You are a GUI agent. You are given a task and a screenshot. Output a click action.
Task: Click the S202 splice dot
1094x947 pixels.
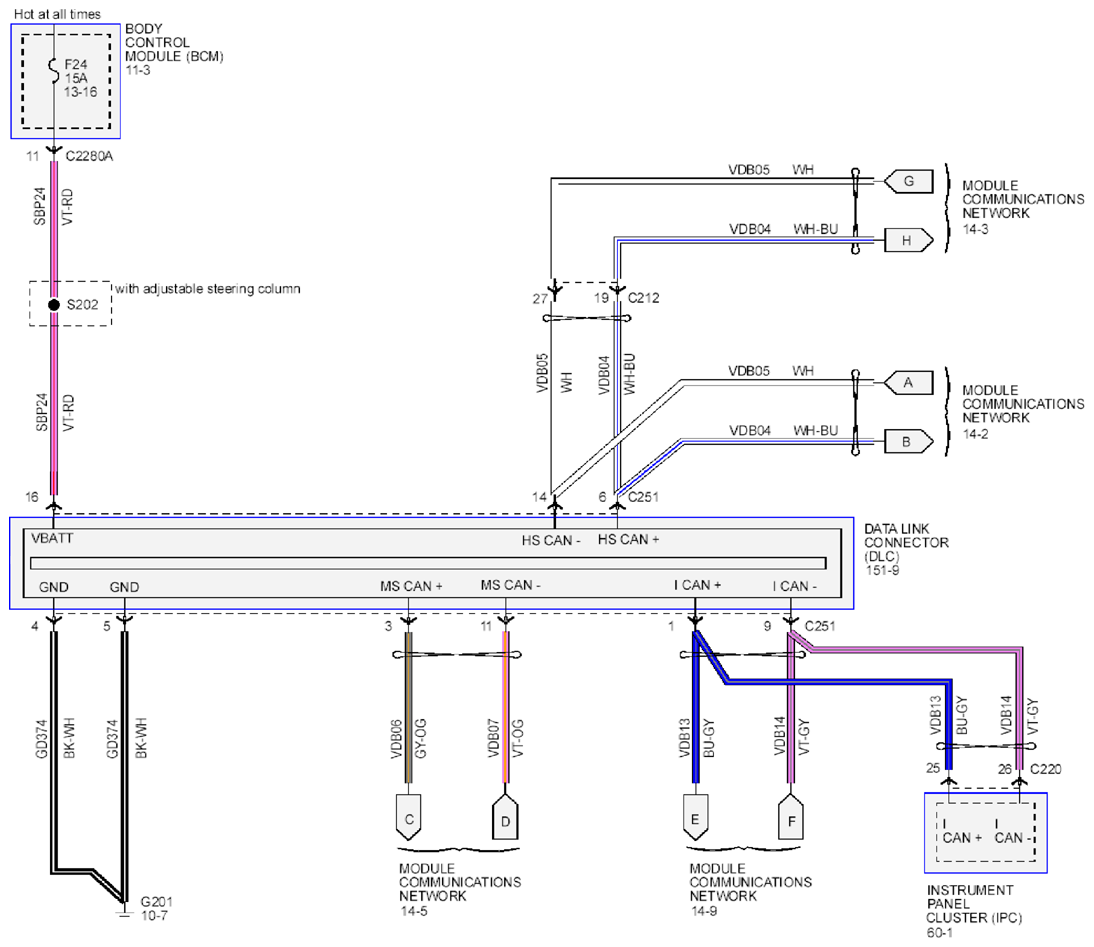coord(54,305)
